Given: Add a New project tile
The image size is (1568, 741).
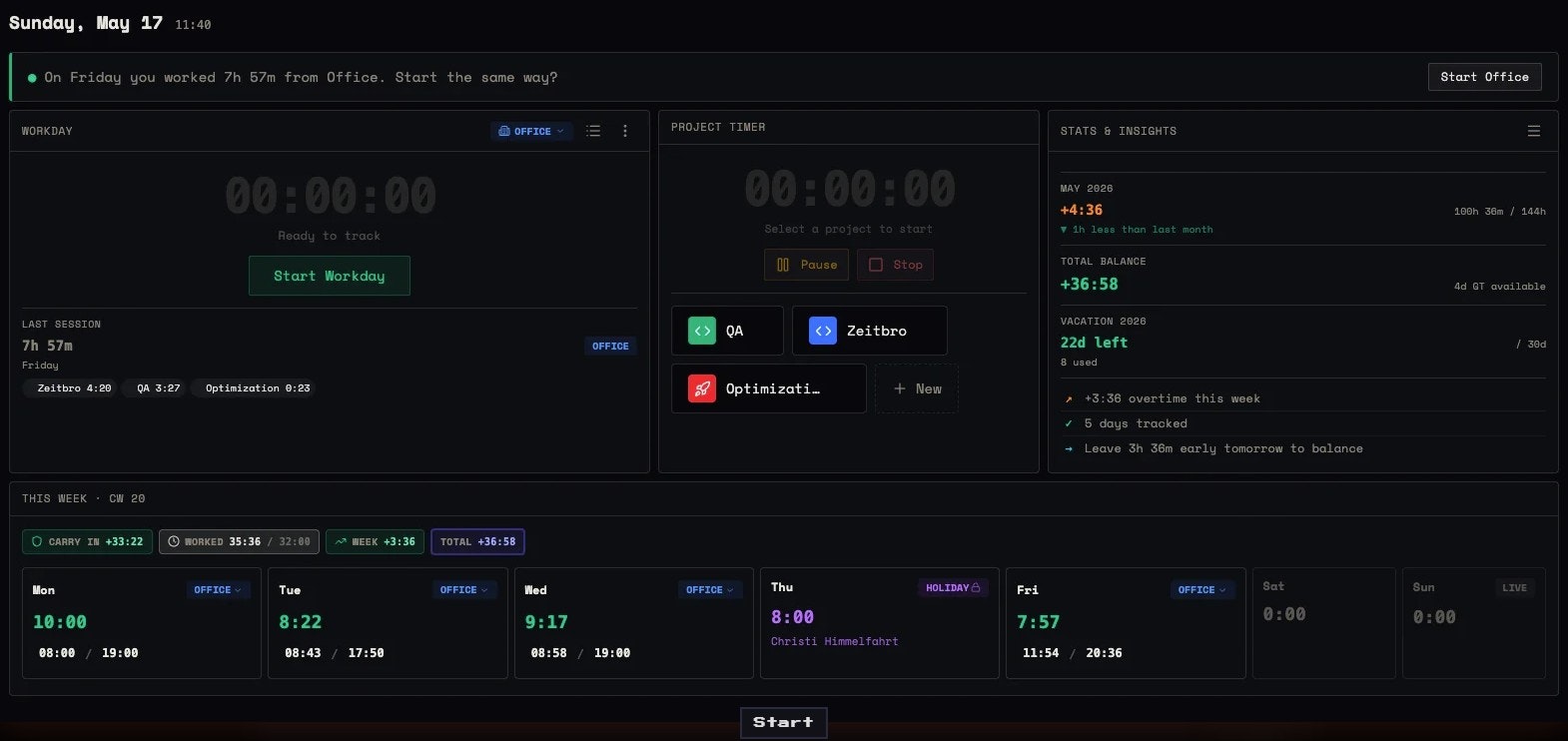Looking at the screenshot, I should 917,388.
